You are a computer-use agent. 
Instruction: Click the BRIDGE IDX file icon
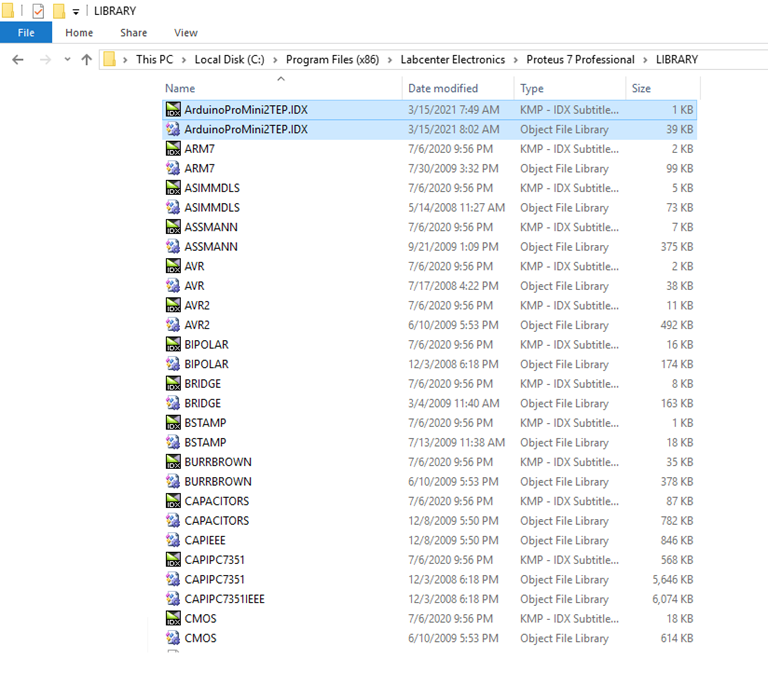tap(173, 384)
